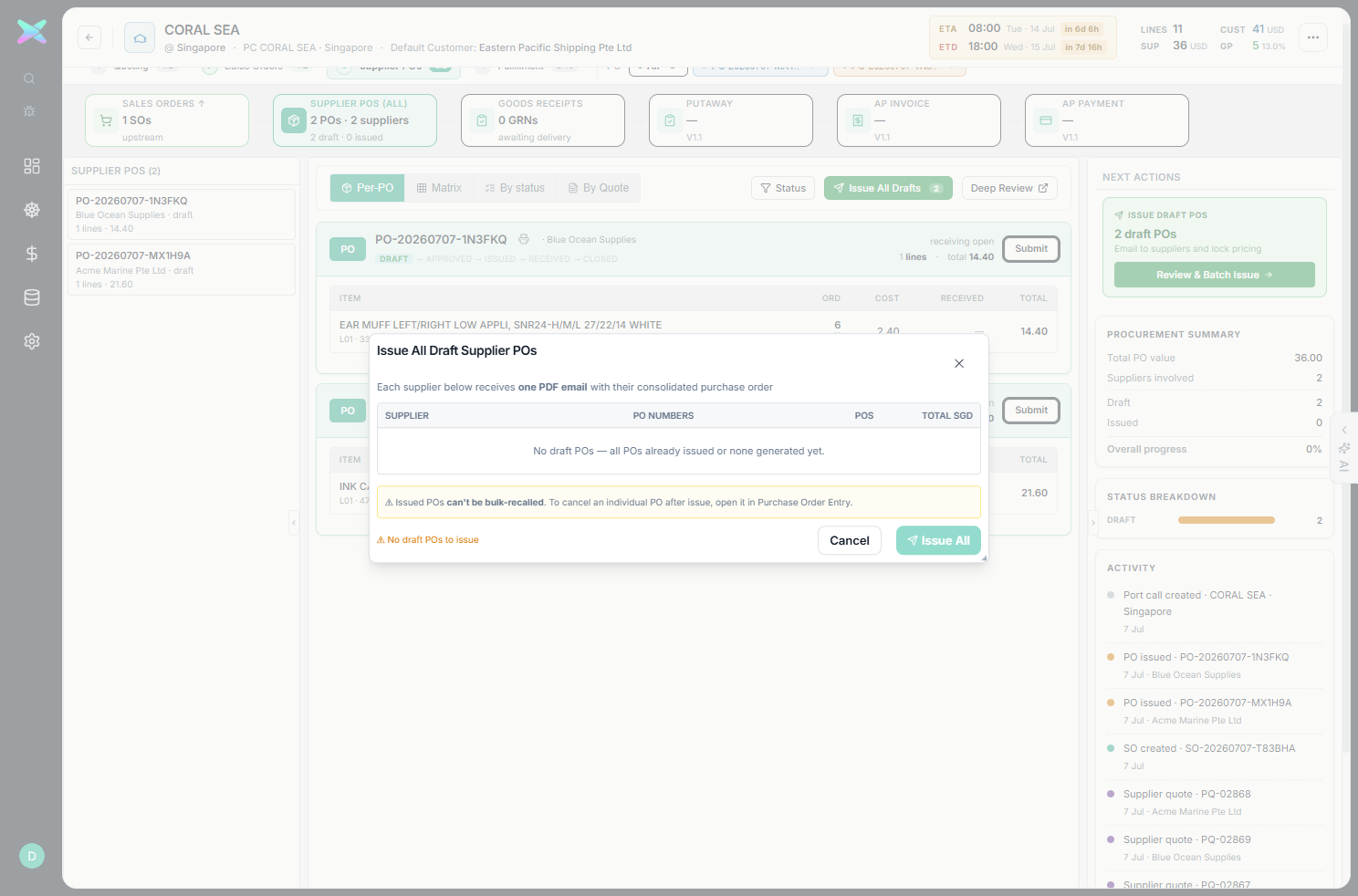Click the PO badge on the second purchase order

pyautogui.click(x=348, y=411)
